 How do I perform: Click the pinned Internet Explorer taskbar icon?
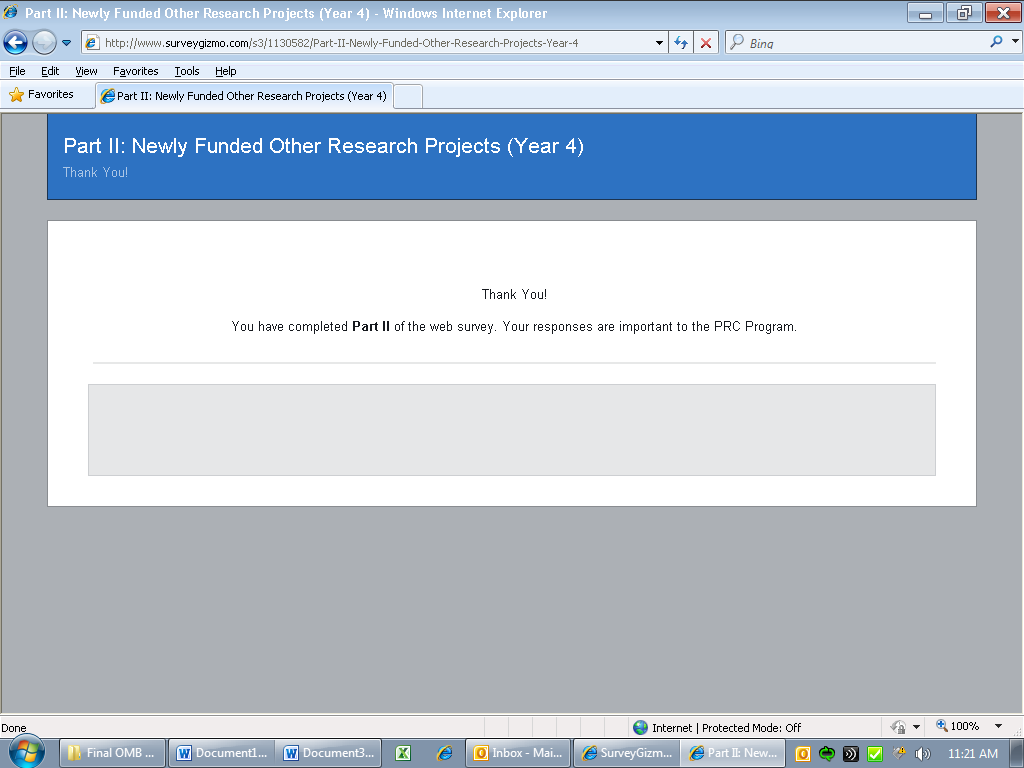click(445, 753)
